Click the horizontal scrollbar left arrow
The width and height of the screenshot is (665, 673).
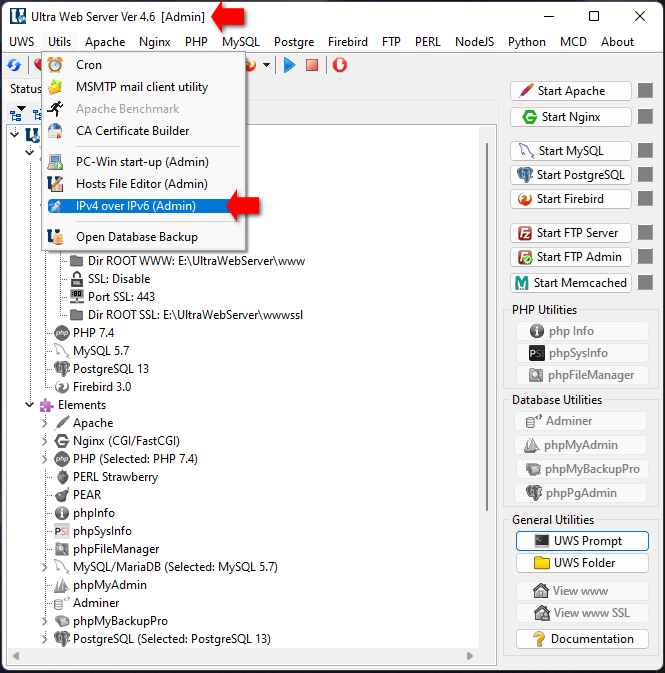point(16,656)
